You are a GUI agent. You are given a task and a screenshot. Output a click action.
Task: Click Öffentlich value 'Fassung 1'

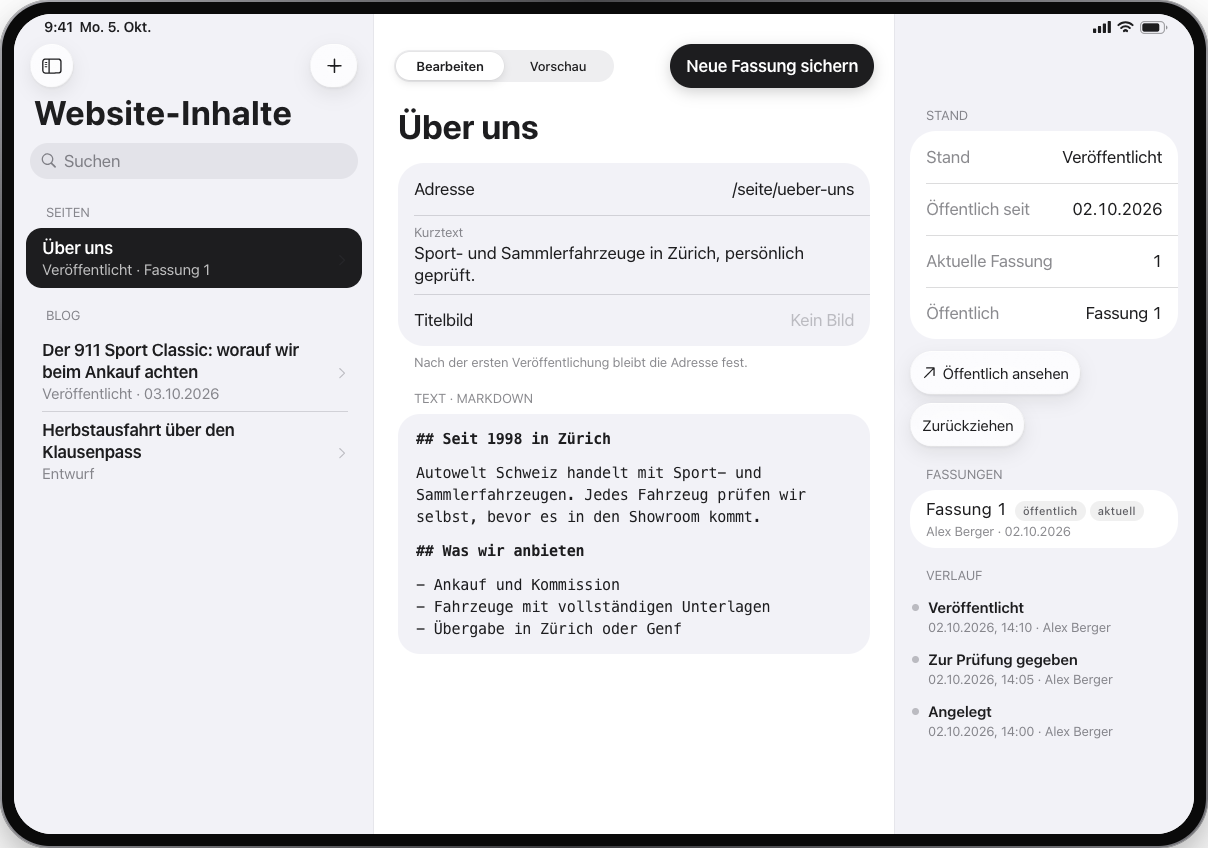[1123, 313]
